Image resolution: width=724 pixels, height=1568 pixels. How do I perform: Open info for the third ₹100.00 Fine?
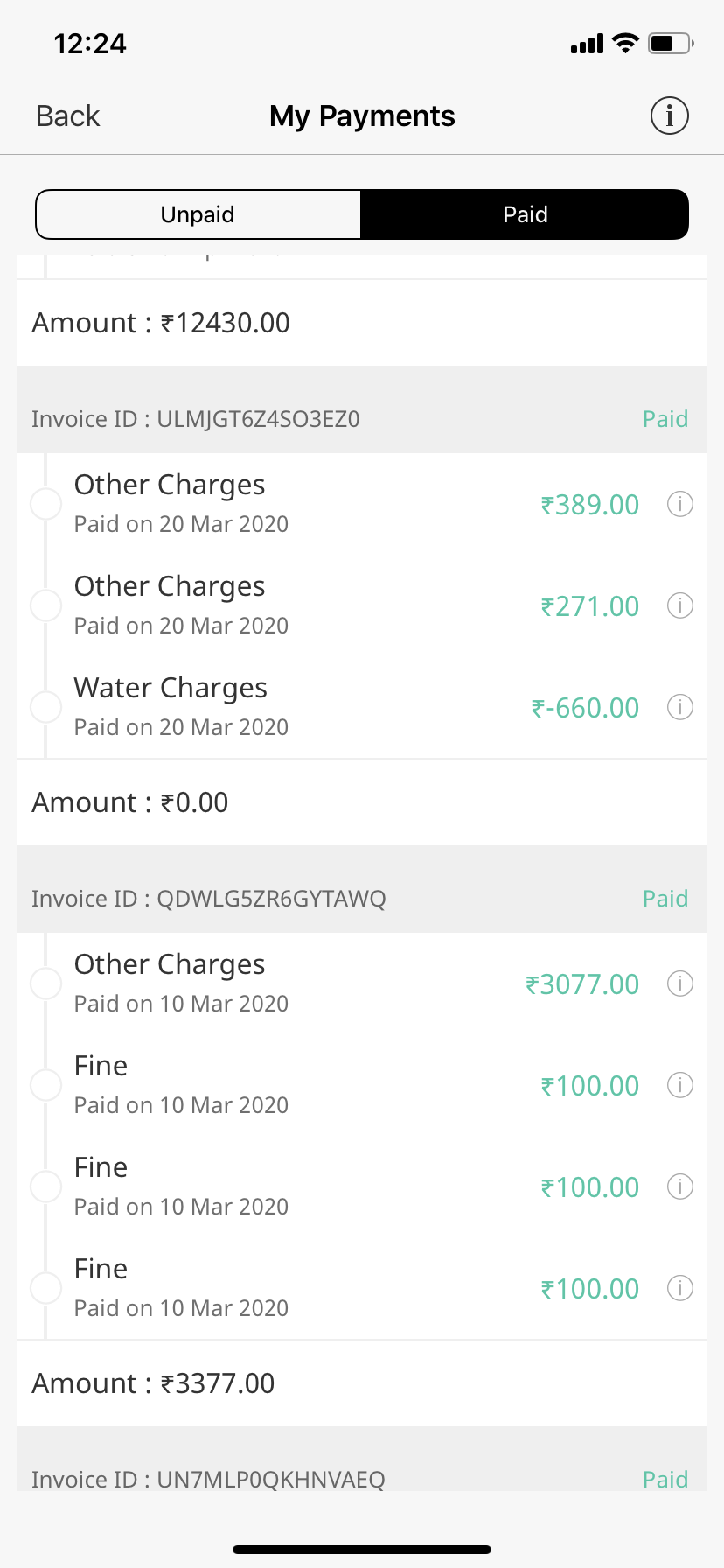tap(680, 1288)
